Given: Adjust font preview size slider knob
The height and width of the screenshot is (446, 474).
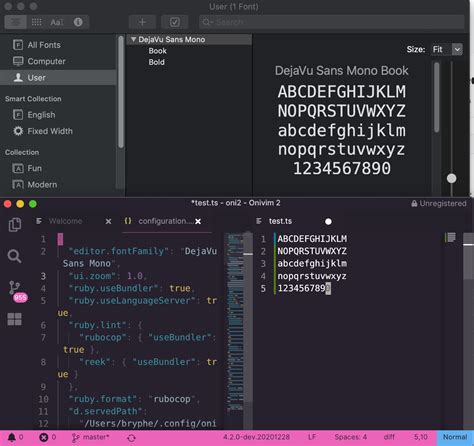Looking at the screenshot, I should point(451,178).
